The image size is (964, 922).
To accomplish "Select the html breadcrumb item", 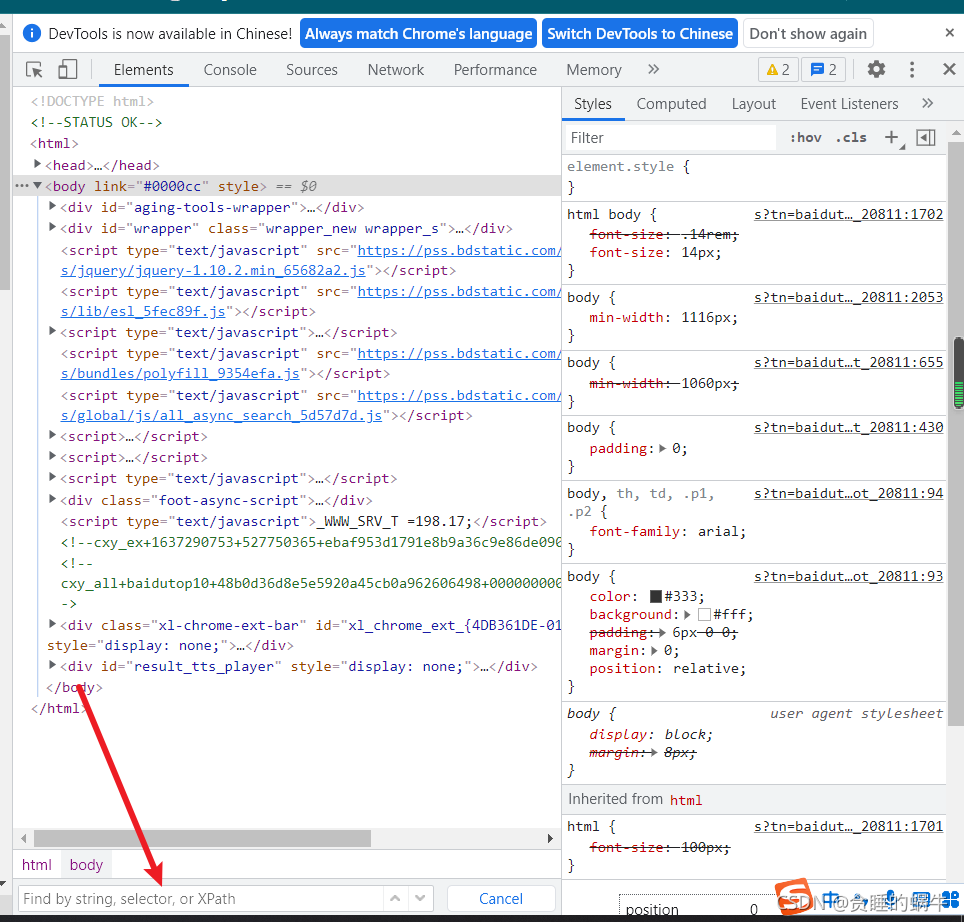I will click(37, 865).
